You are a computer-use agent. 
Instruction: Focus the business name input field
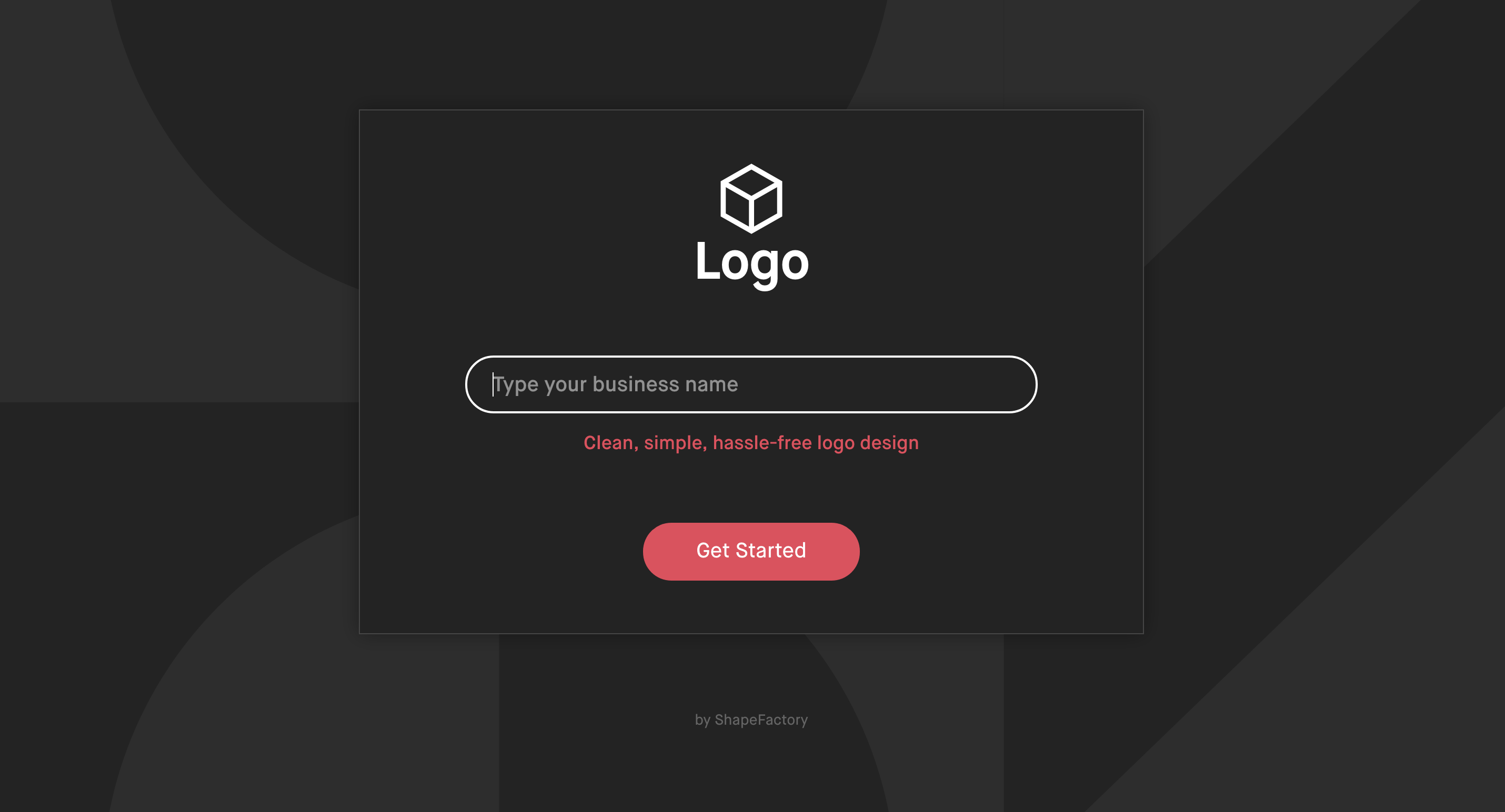coord(751,384)
